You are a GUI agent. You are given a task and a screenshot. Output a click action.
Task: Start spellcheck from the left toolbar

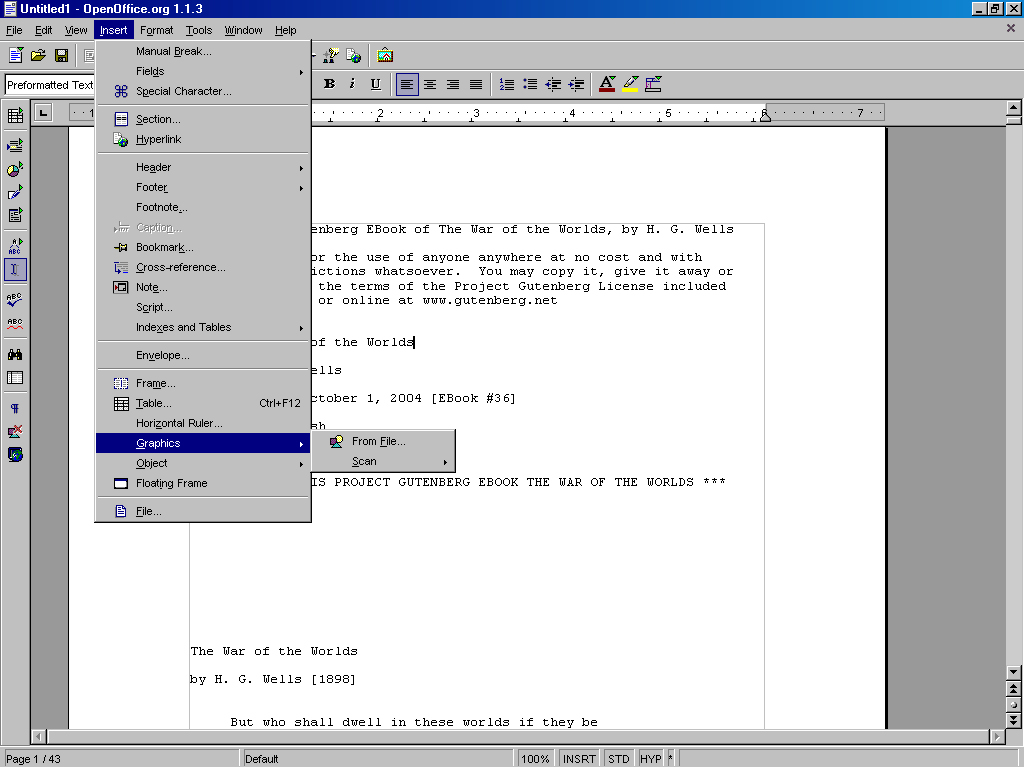coord(15,299)
